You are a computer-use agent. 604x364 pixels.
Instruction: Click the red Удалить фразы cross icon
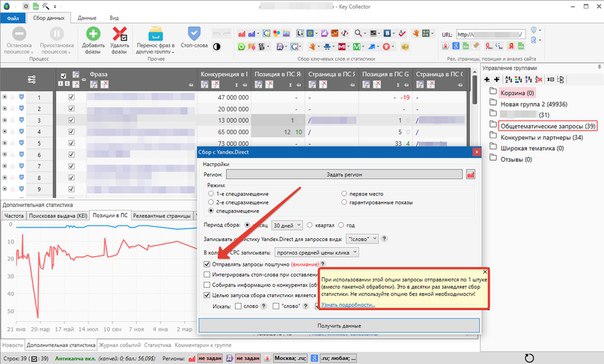(x=119, y=34)
